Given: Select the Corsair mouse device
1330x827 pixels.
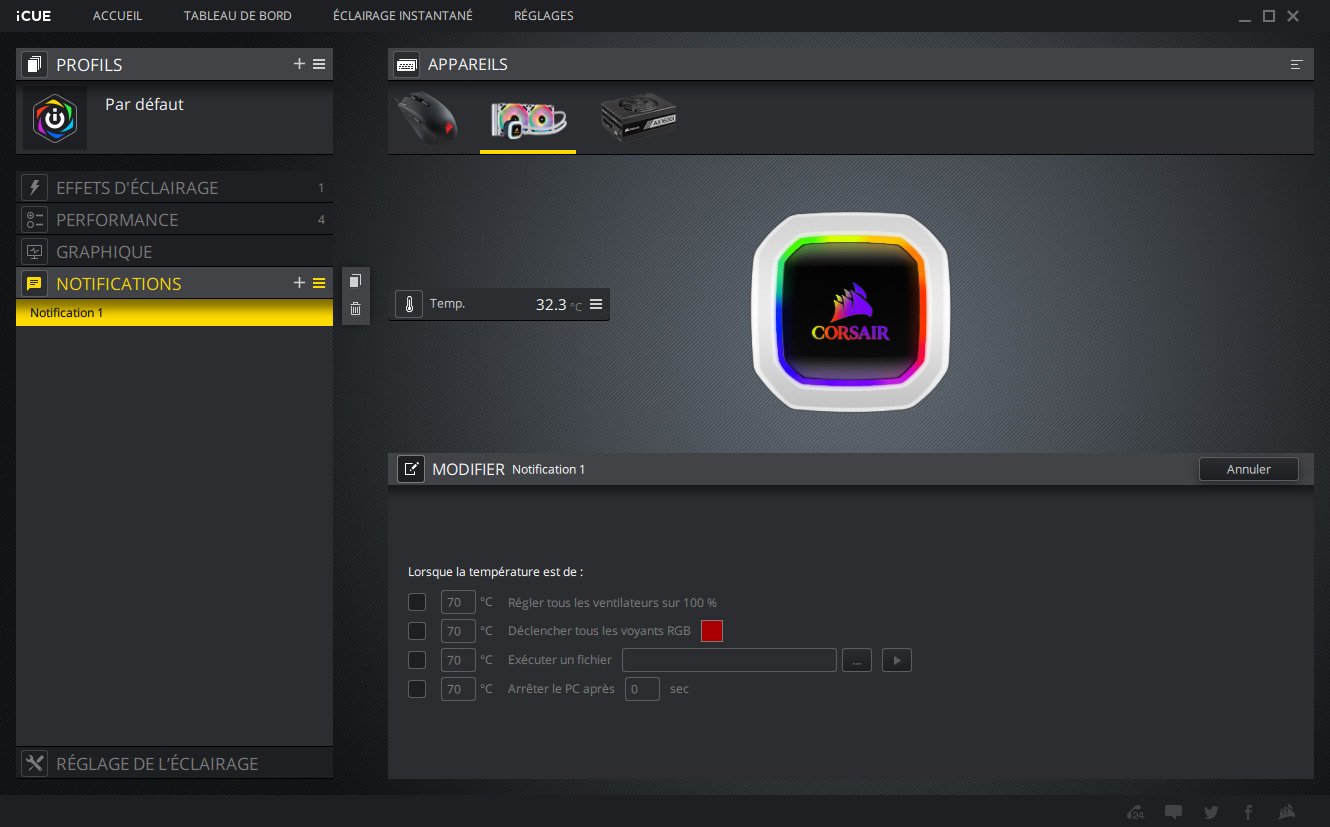Looking at the screenshot, I should coord(428,118).
